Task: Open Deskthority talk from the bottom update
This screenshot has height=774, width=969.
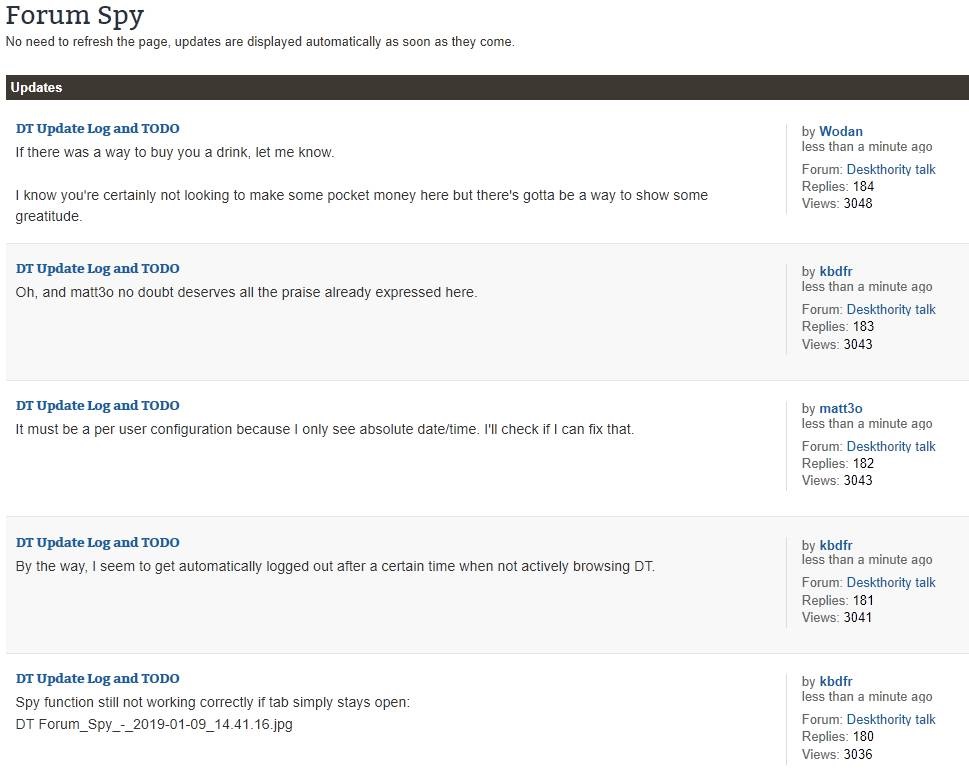Action: tap(890, 719)
